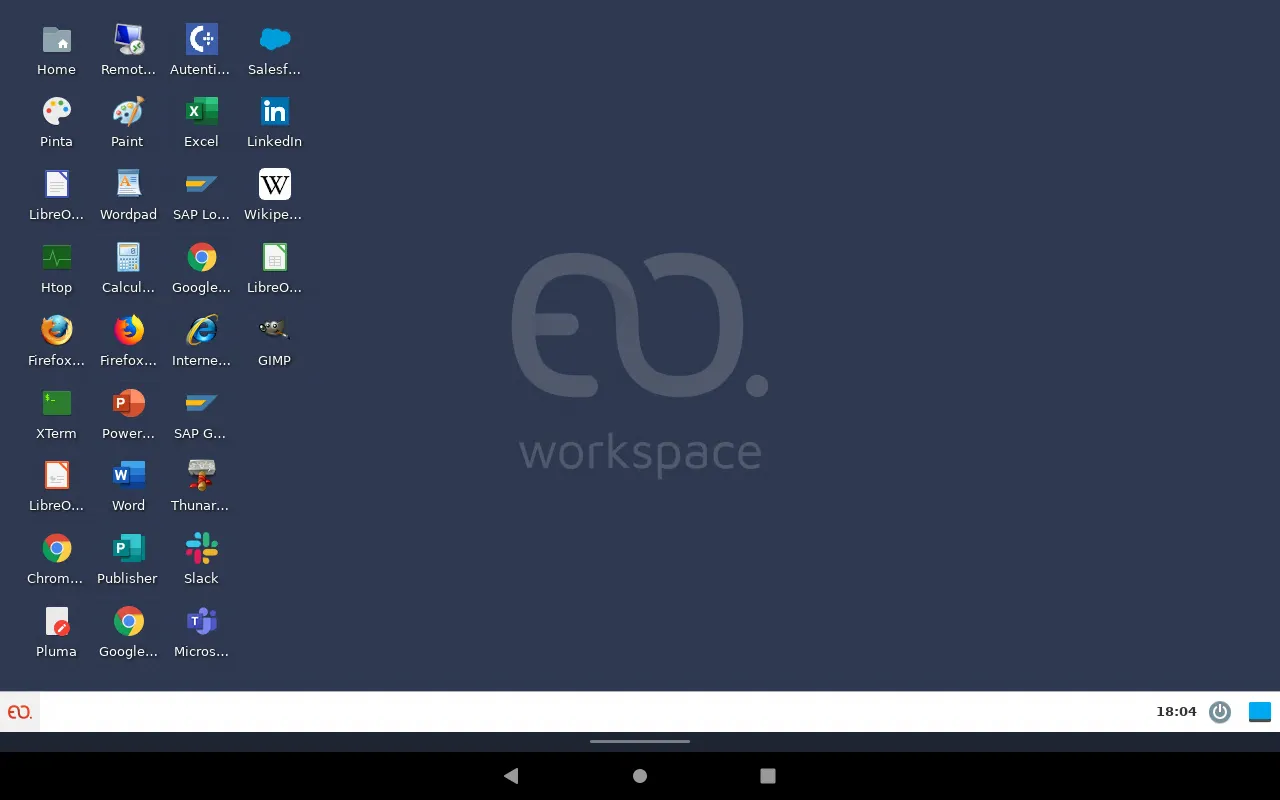This screenshot has width=1280, height=800.
Task: Open Thunar file manager
Action: tap(201, 476)
